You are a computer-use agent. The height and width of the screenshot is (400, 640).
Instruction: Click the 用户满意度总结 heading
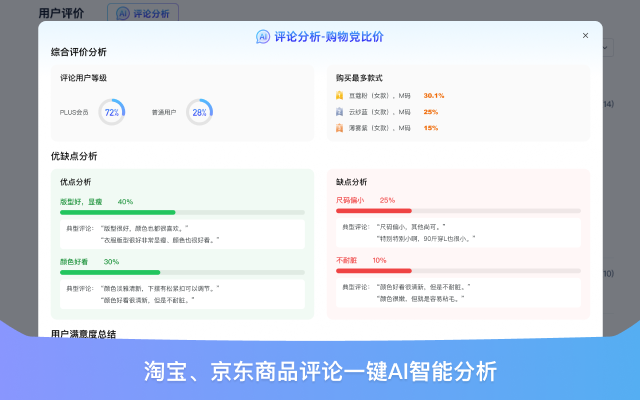tap(84, 334)
